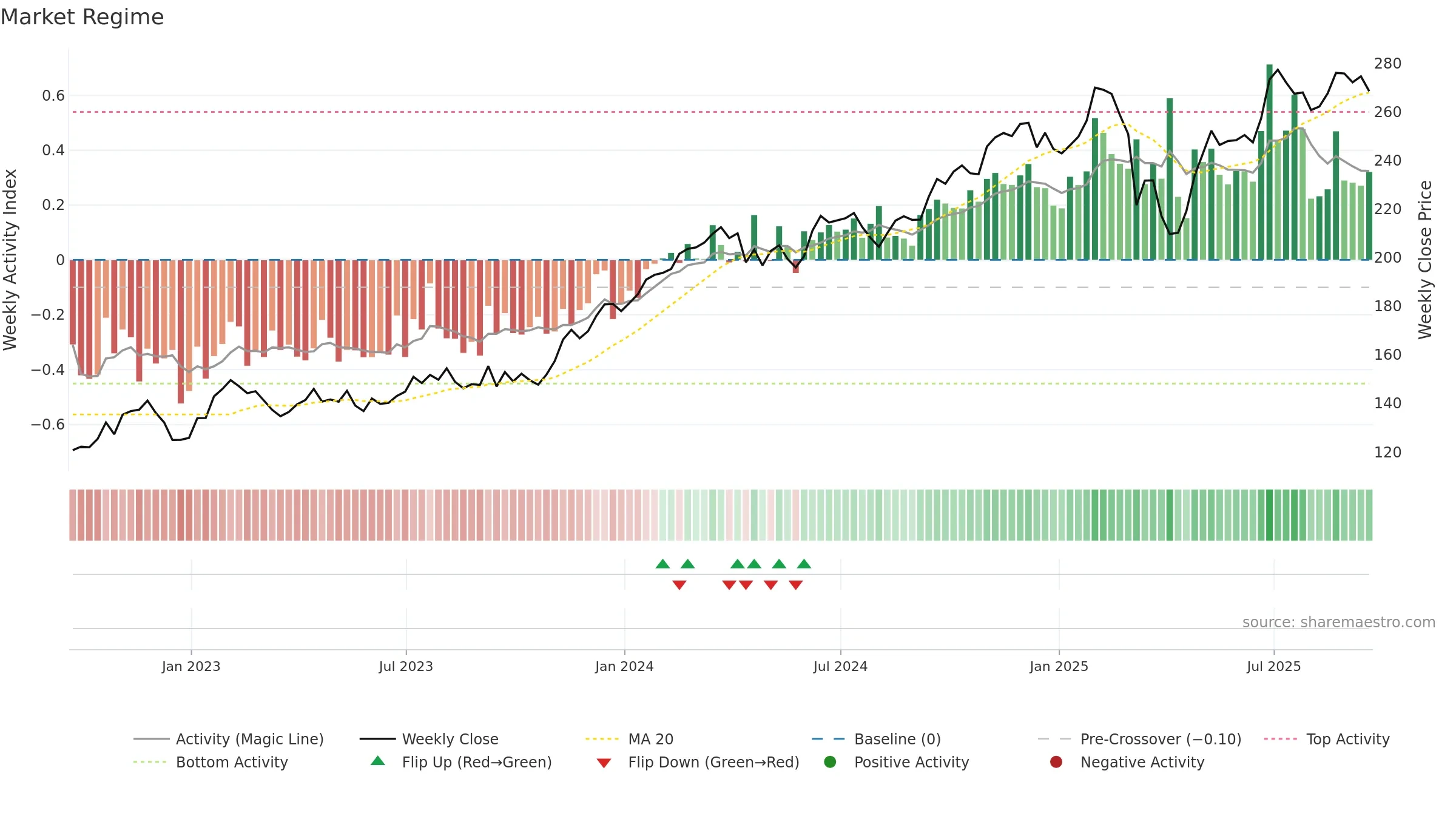The height and width of the screenshot is (819, 1456).
Task: Click the Flip Up green triangle legend icon
Action: (x=378, y=761)
